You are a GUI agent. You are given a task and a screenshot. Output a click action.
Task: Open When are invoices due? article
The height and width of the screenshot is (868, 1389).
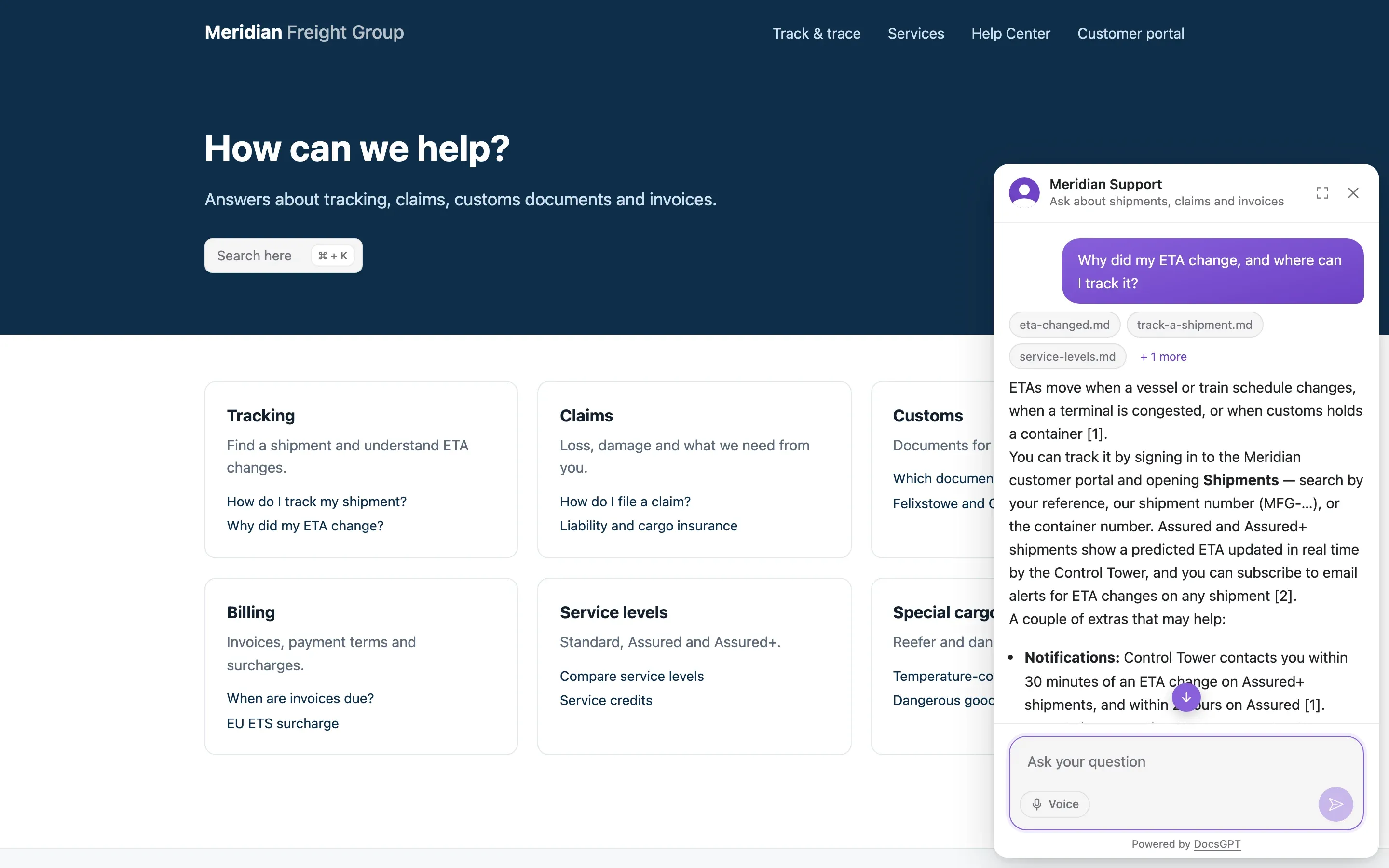(x=300, y=698)
